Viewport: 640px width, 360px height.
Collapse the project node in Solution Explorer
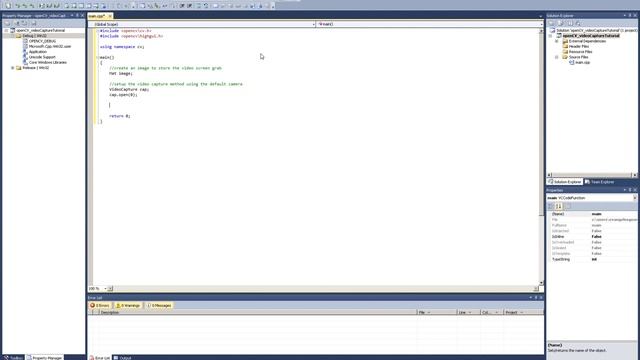(550, 36)
